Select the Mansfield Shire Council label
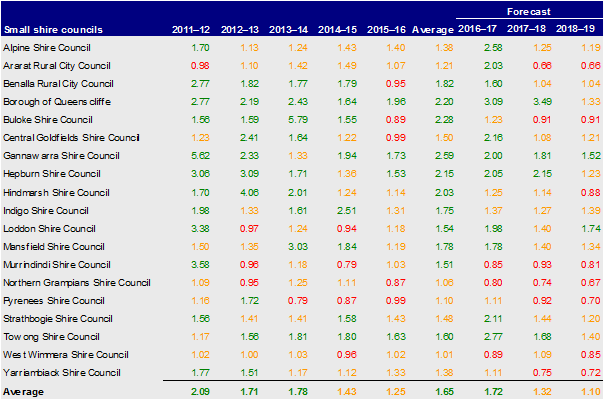Image resolution: width=604 pixels, height=400 pixels. point(54,247)
